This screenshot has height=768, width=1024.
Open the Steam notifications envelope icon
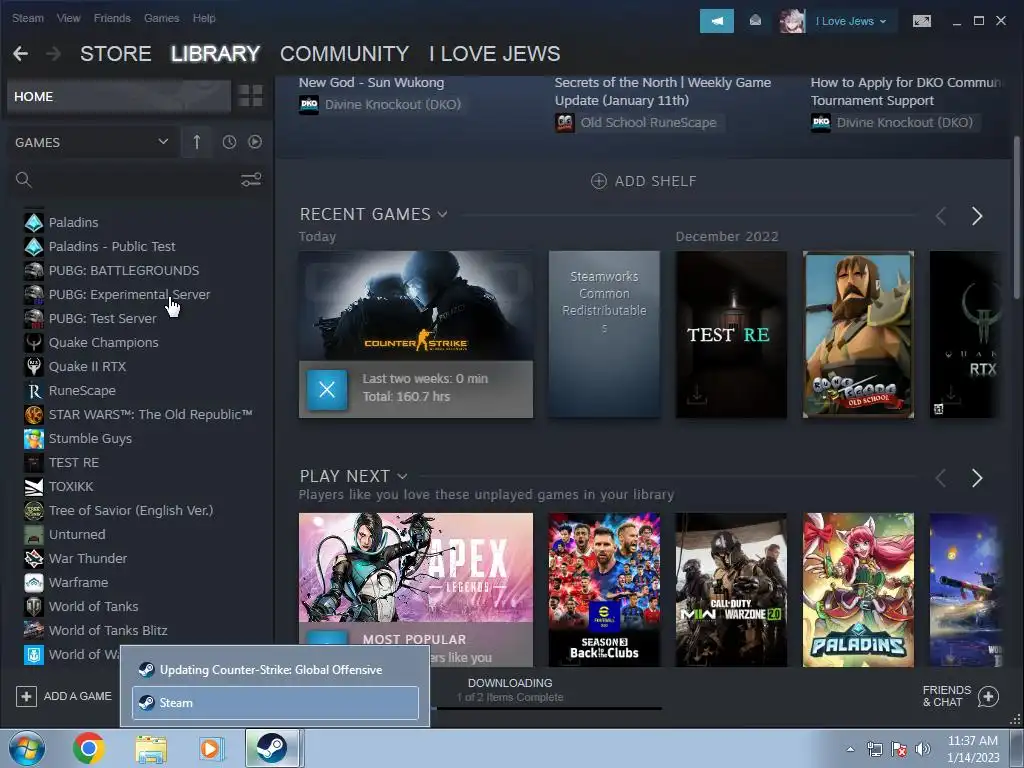pyautogui.click(x=755, y=21)
